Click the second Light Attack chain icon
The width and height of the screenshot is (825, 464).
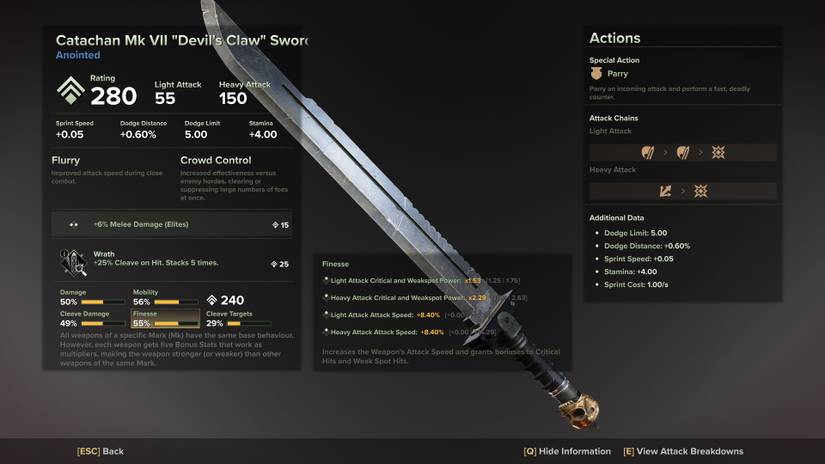[x=683, y=153]
